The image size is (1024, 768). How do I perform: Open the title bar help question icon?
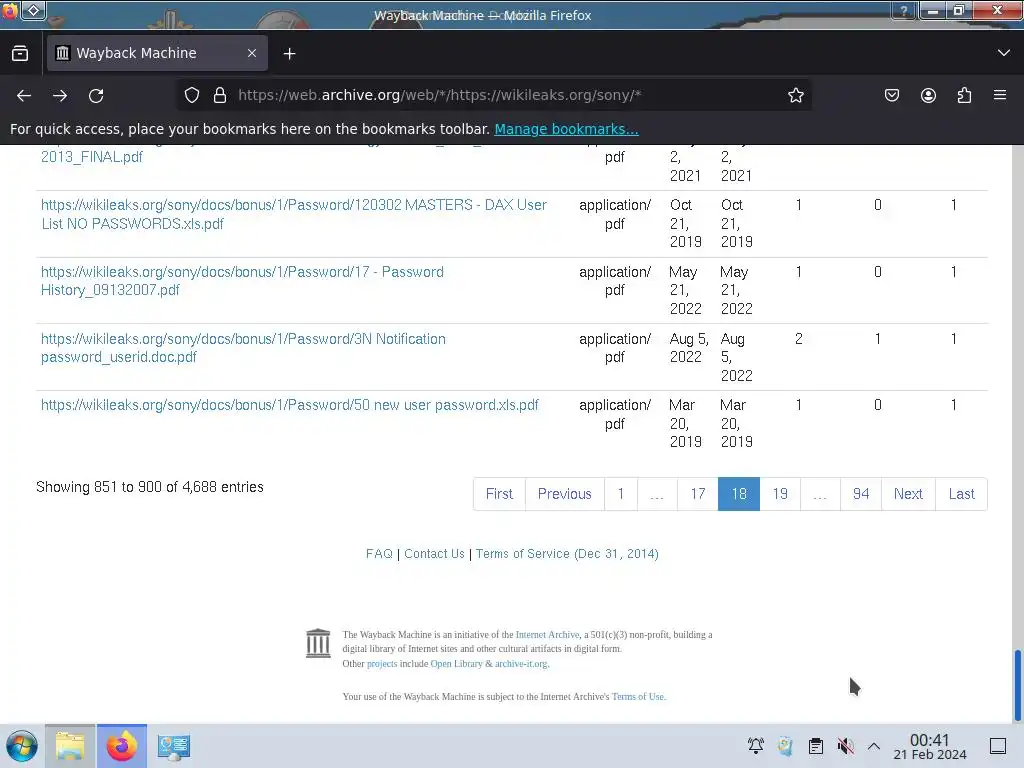904,10
